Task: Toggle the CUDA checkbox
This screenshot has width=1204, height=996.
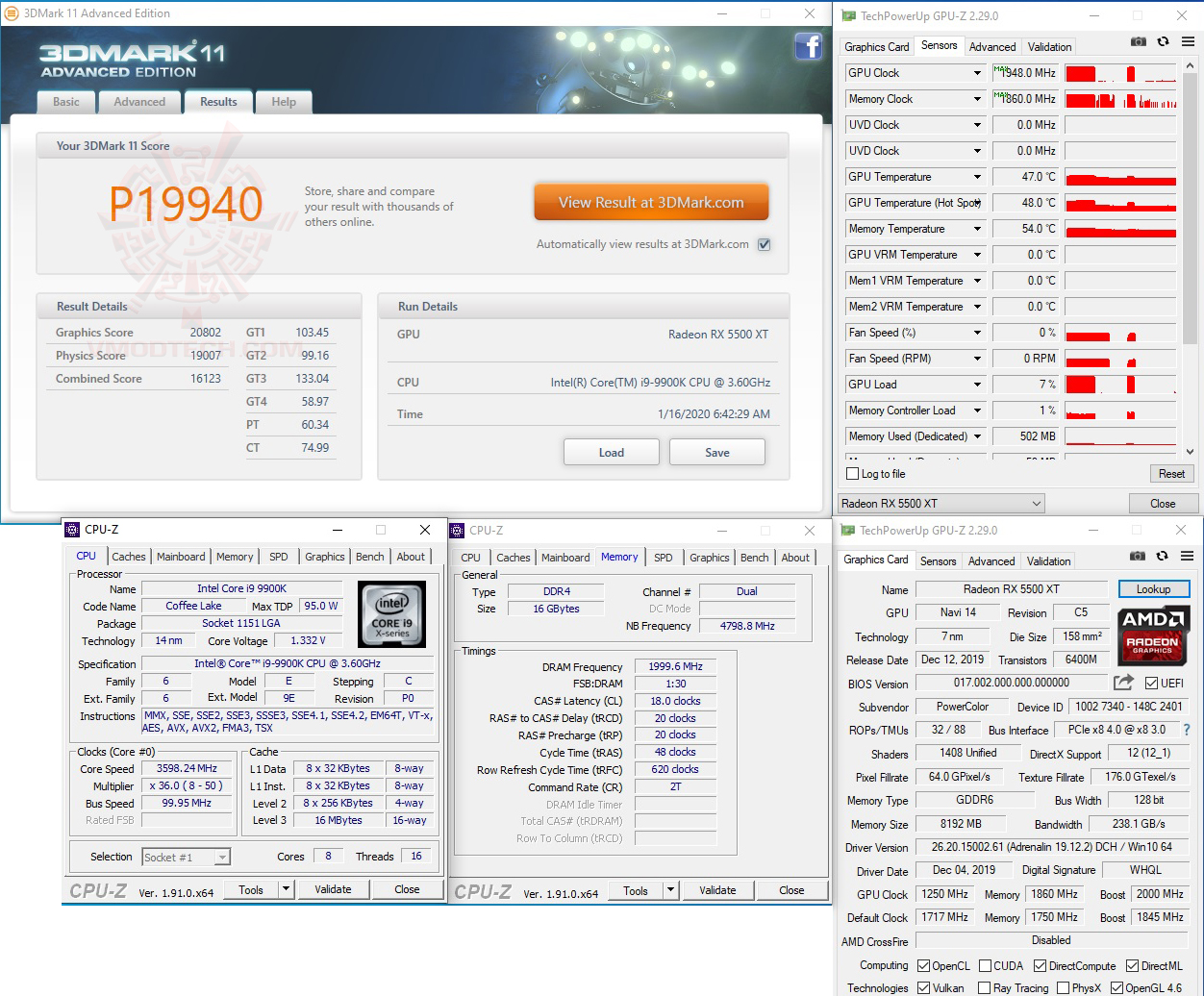Action: [985, 966]
